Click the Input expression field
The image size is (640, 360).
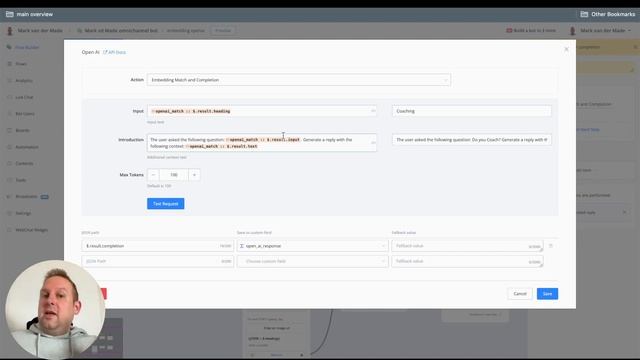262,111
